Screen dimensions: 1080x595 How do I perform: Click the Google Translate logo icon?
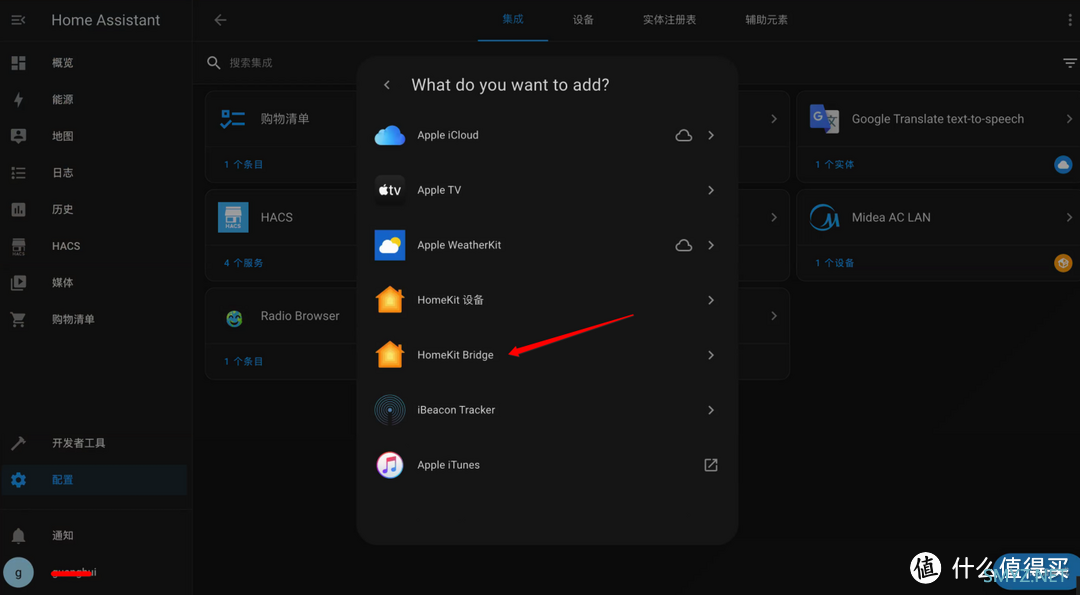tap(824, 118)
